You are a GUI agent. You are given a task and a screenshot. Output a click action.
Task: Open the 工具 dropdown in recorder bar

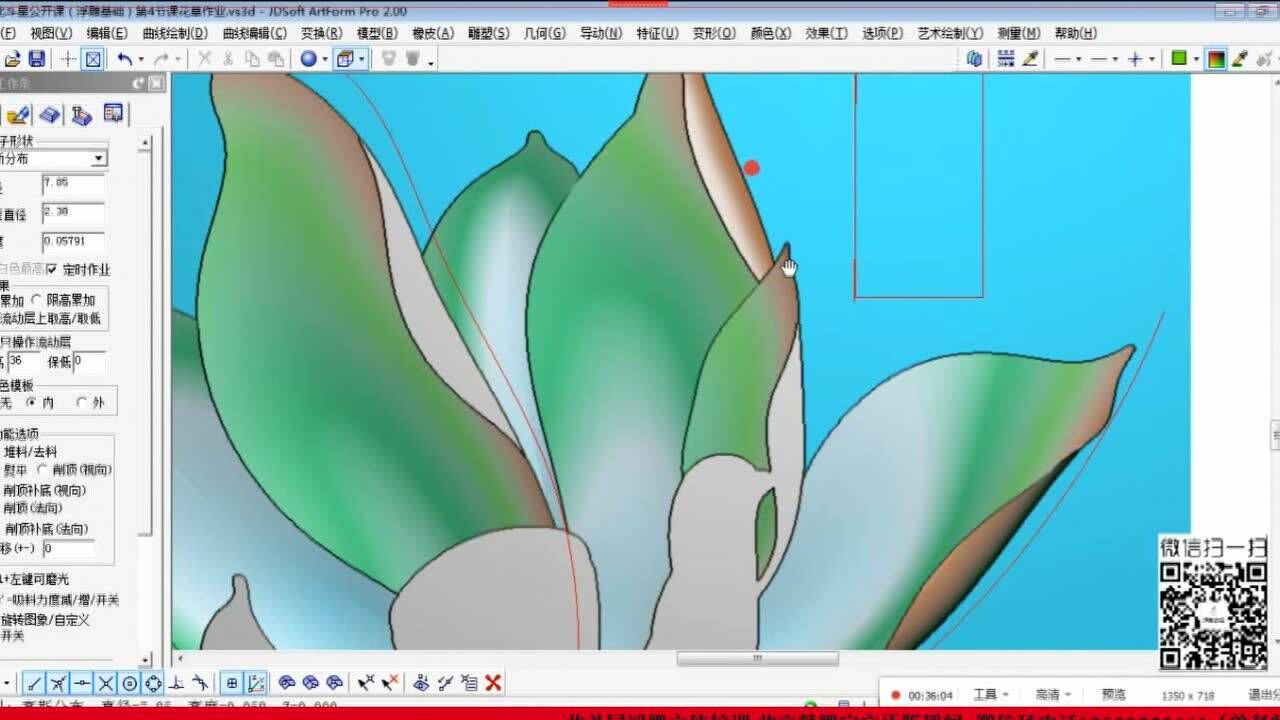pyautogui.click(x=991, y=694)
